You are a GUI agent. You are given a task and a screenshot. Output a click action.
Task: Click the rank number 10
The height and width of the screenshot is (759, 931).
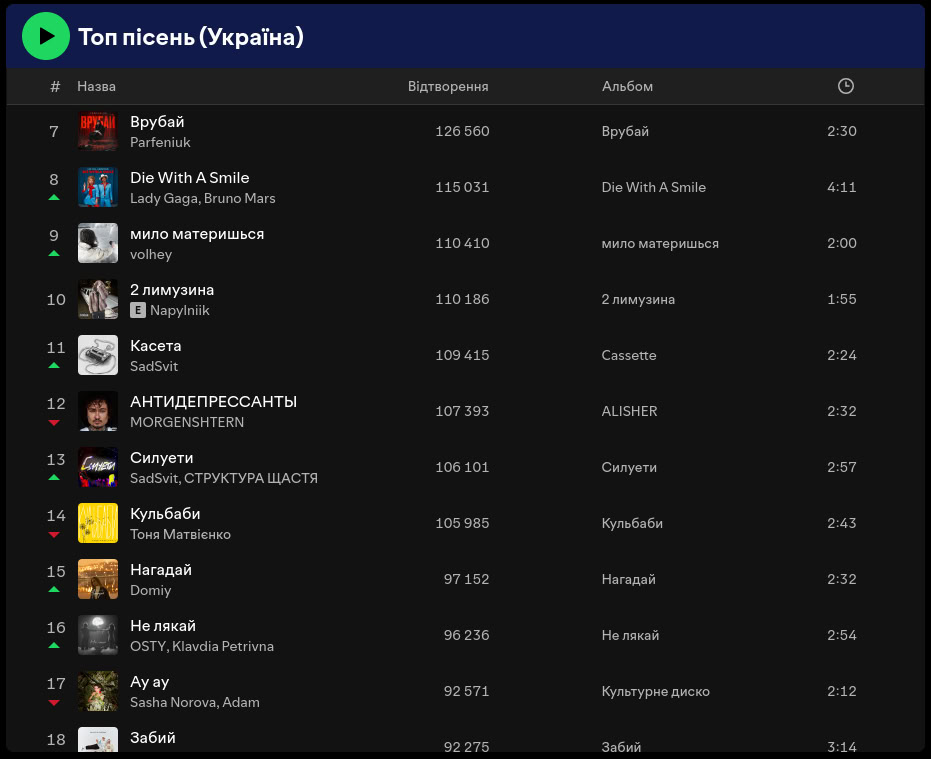[x=56, y=300]
